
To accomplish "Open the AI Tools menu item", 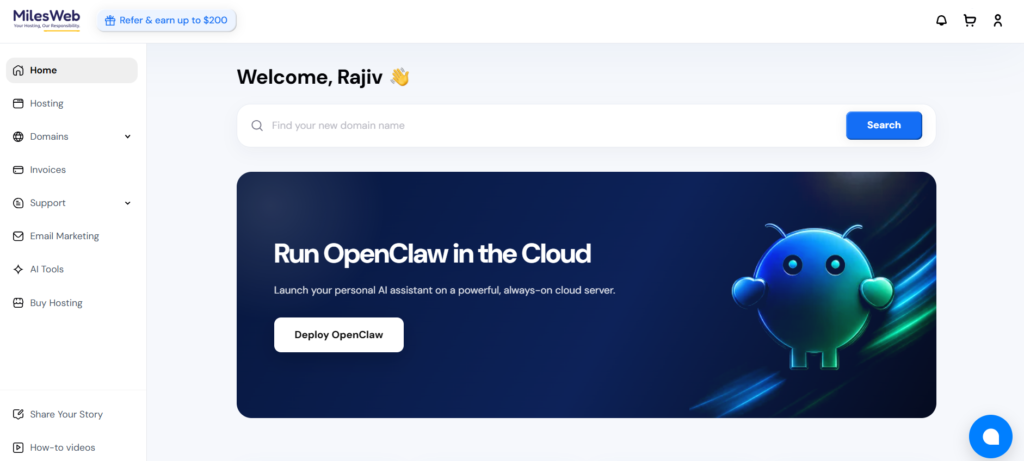I will coord(72,269).
